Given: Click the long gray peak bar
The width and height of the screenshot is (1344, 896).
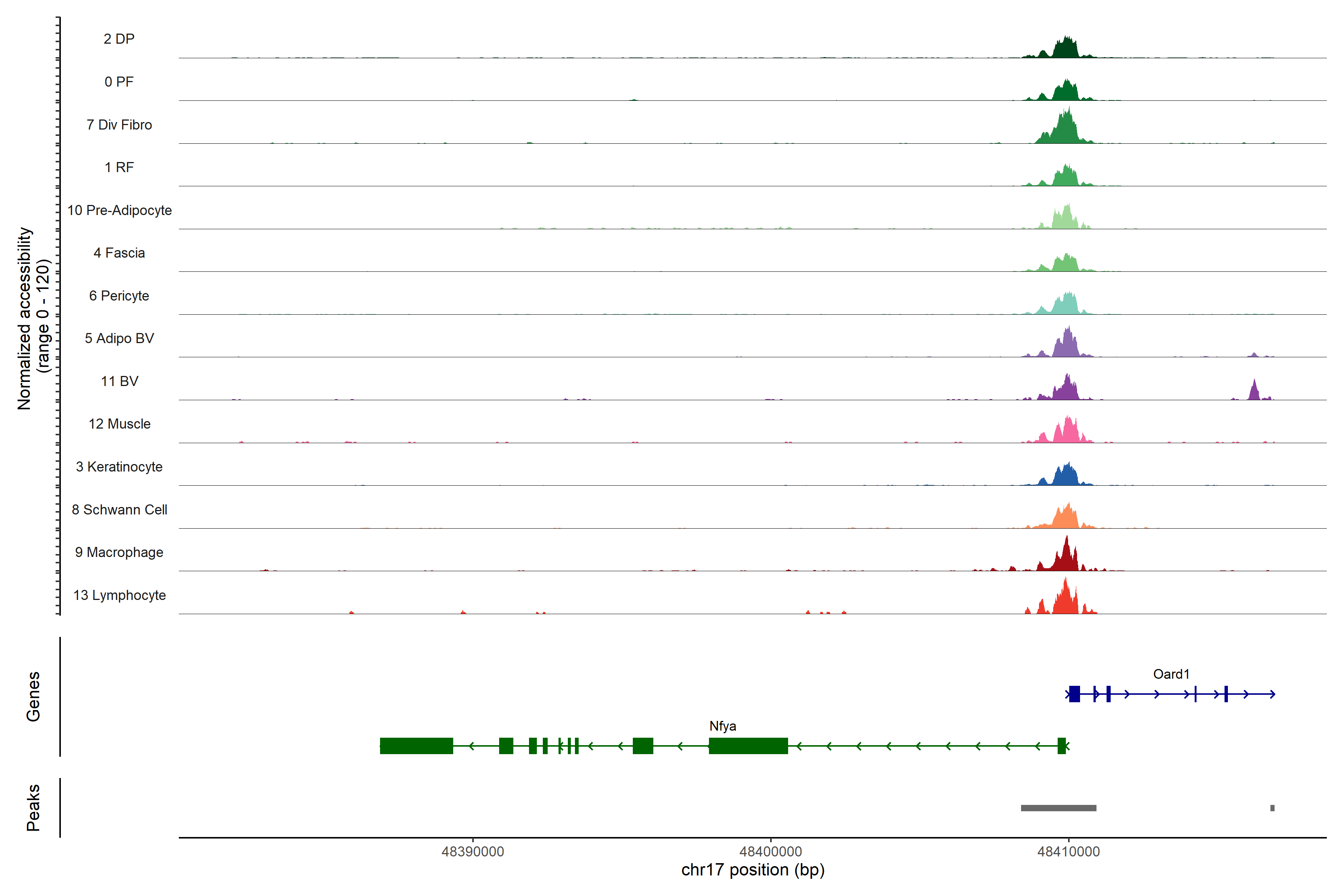Looking at the screenshot, I should pos(1058,808).
